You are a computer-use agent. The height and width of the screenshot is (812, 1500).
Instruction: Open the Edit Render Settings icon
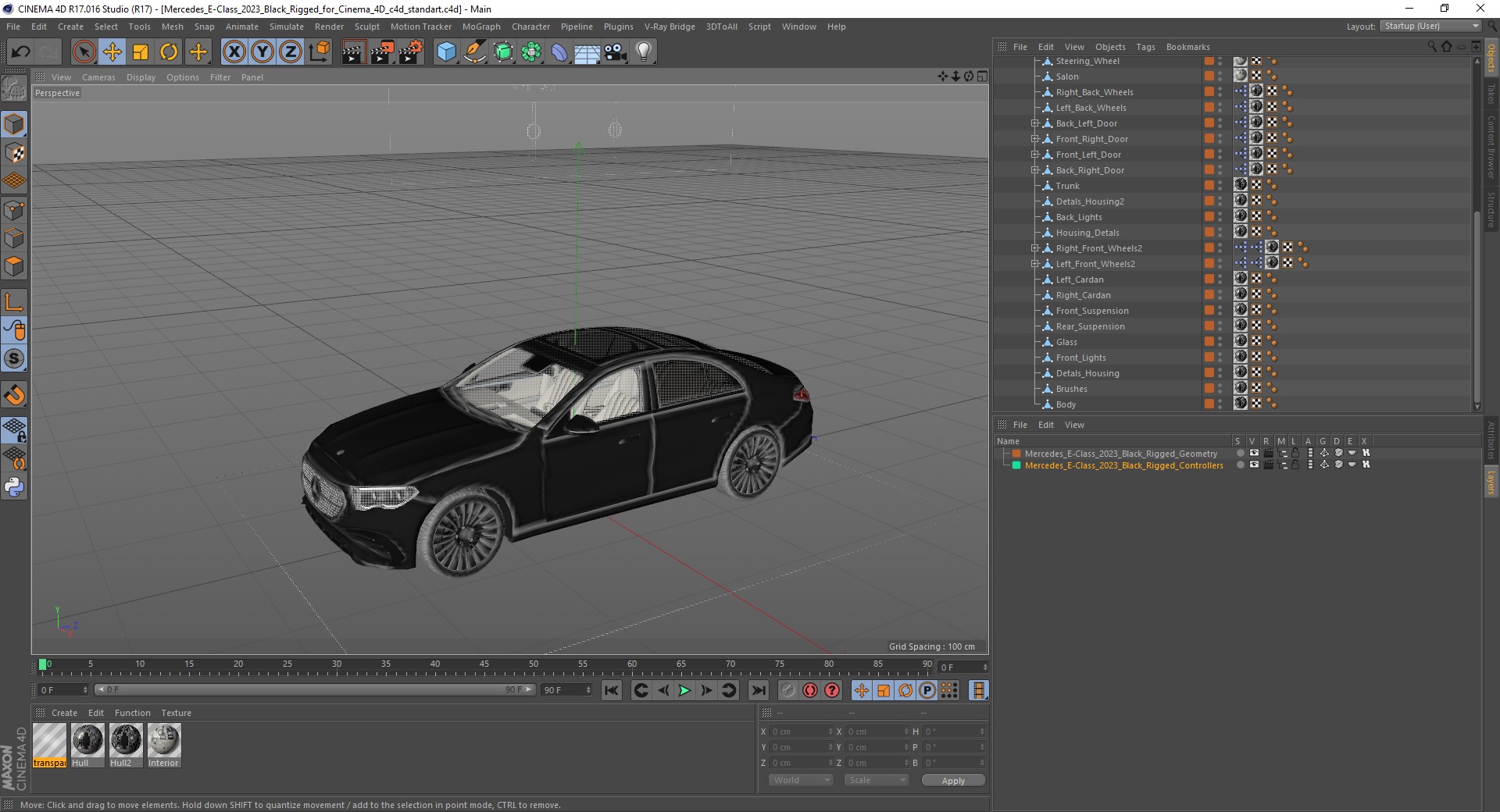(x=411, y=52)
